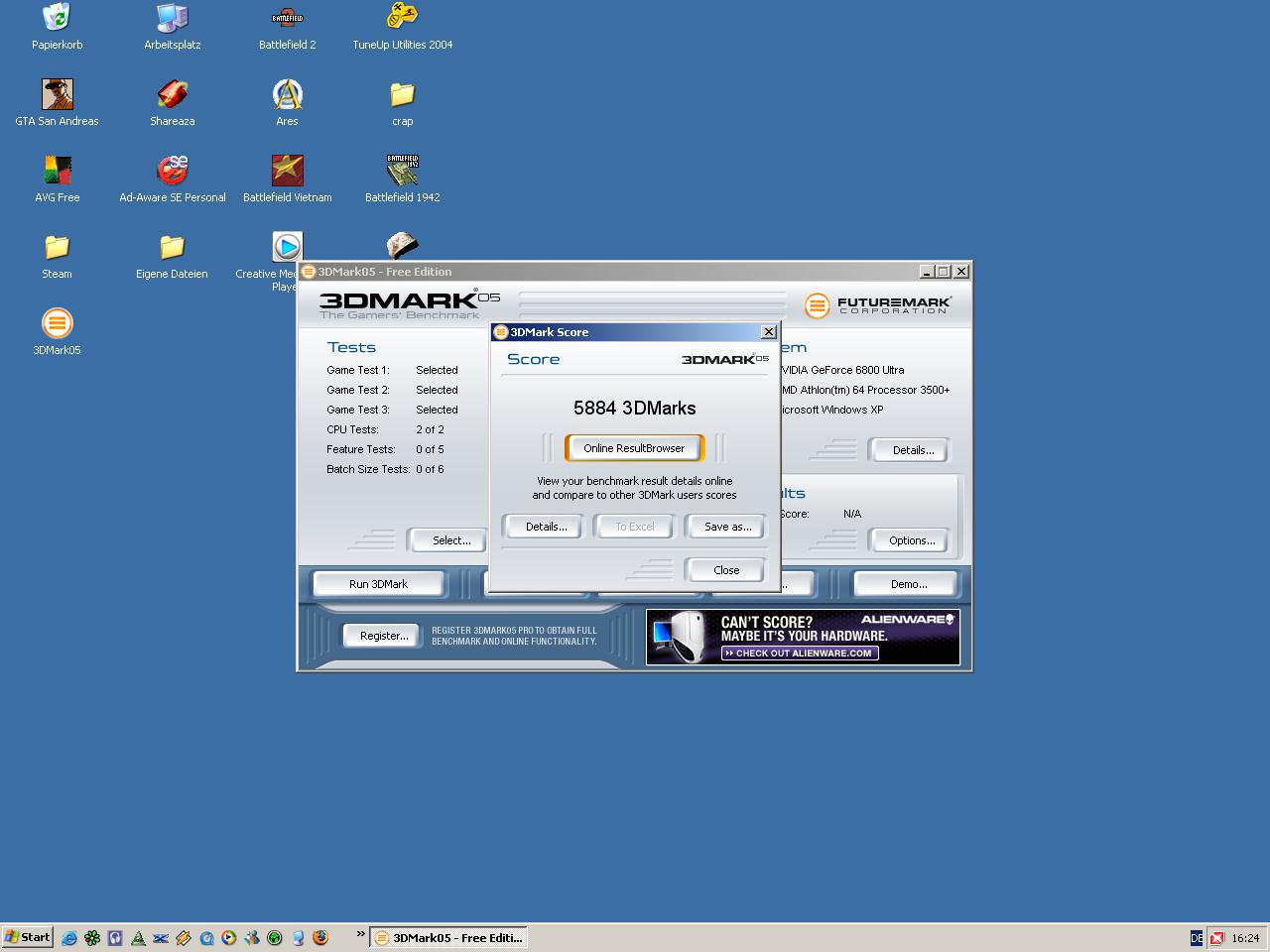
Task: Click the 5884 3DMarks score text
Action: coord(634,408)
